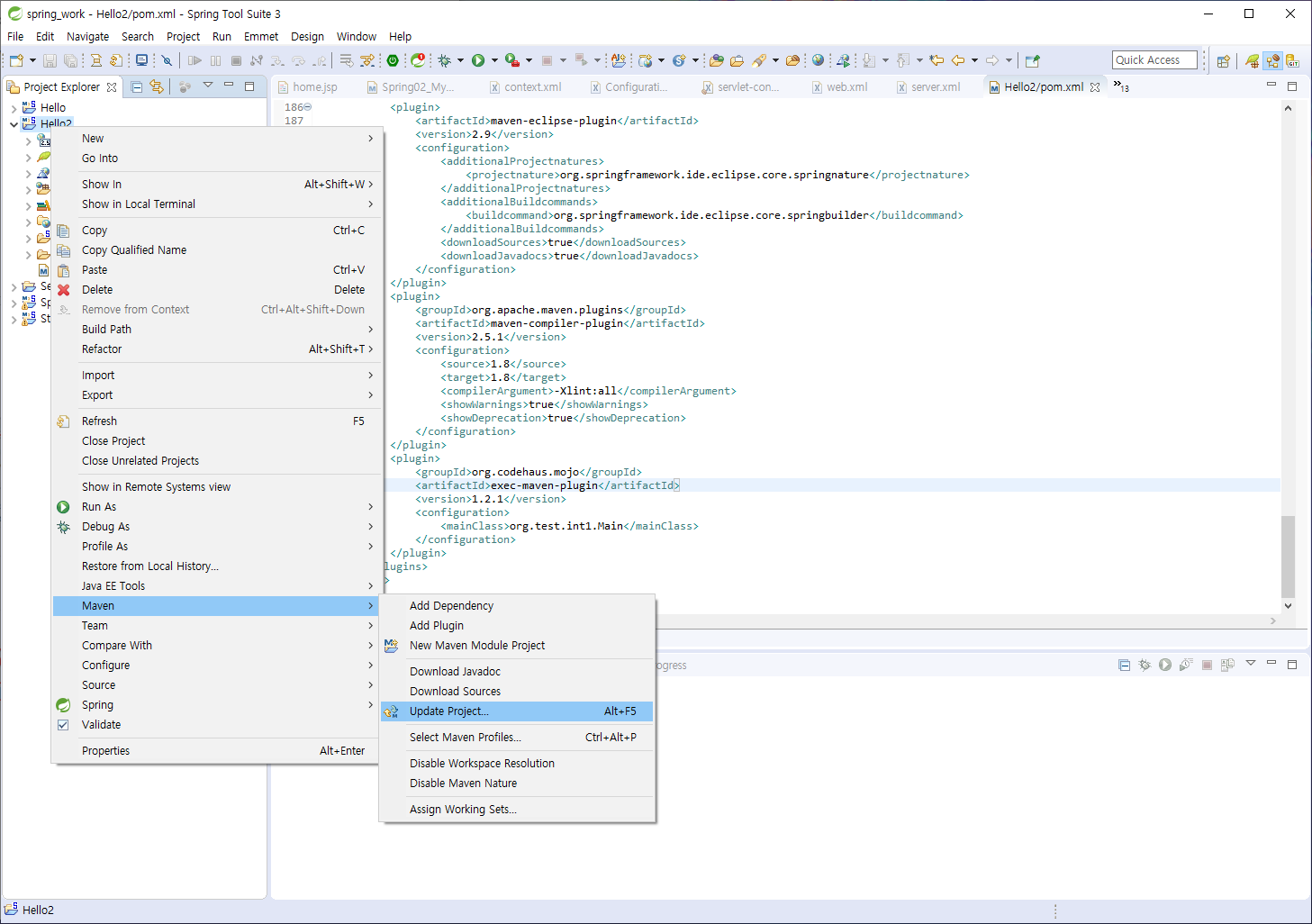The height and width of the screenshot is (924, 1312).
Task: Click the Open Web Browser globe icon
Action: (818, 60)
